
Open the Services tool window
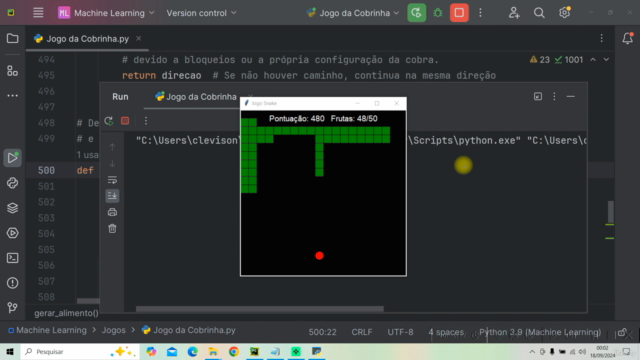click(13, 233)
